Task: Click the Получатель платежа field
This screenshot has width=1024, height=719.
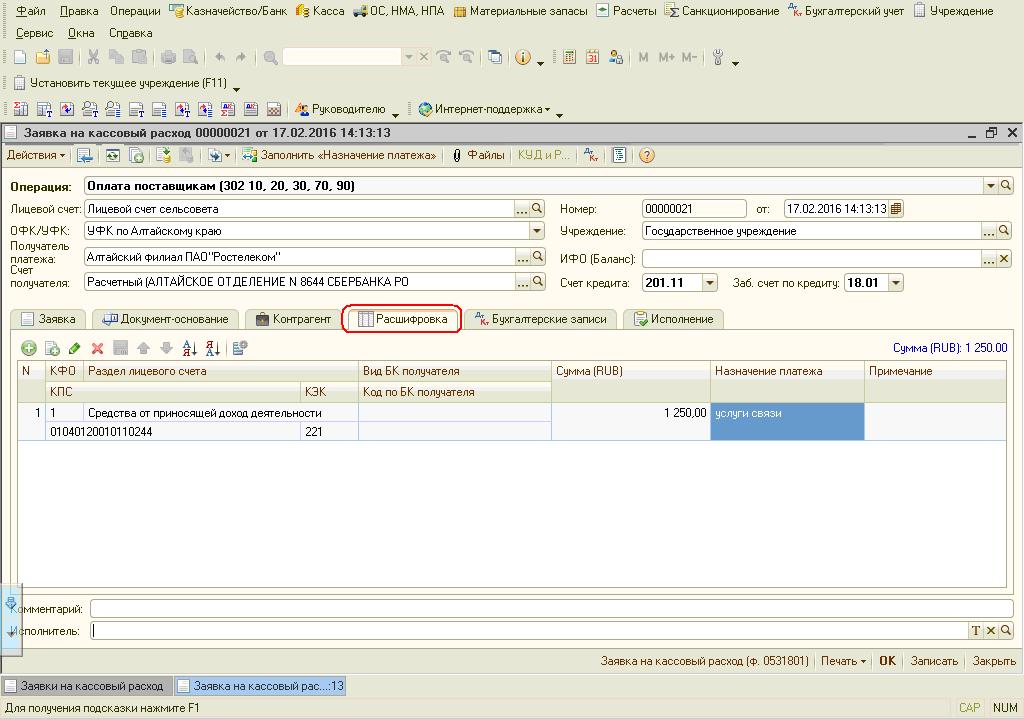Action: pyautogui.click(x=300, y=257)
